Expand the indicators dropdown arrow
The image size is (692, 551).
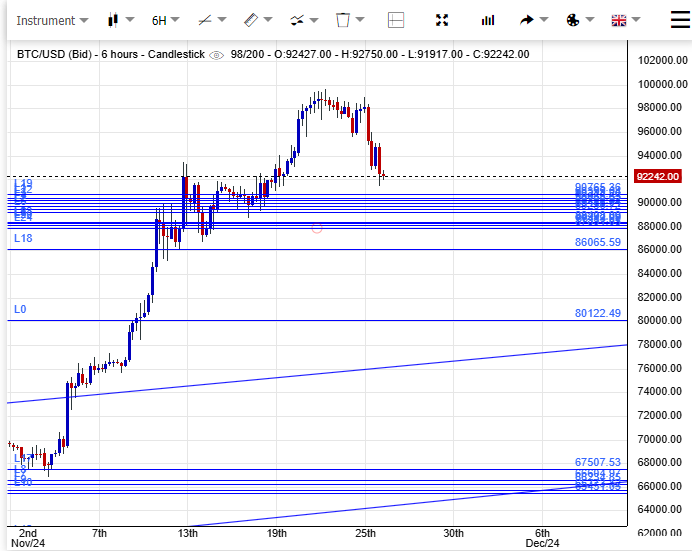coord(314,20)
